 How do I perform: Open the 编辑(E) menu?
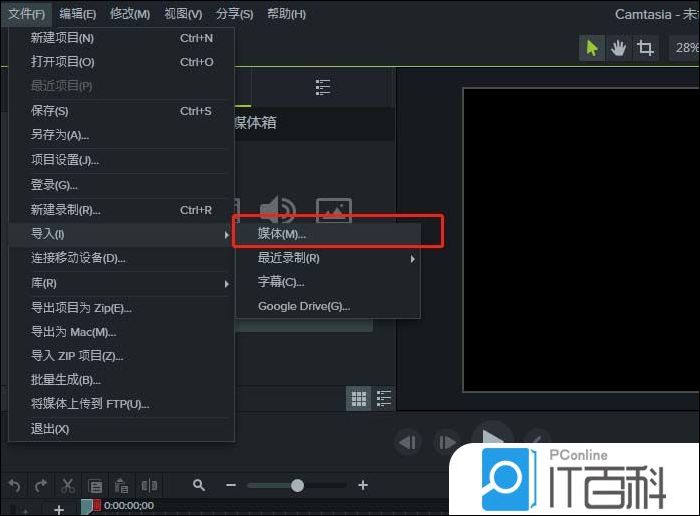coord(78,14)
